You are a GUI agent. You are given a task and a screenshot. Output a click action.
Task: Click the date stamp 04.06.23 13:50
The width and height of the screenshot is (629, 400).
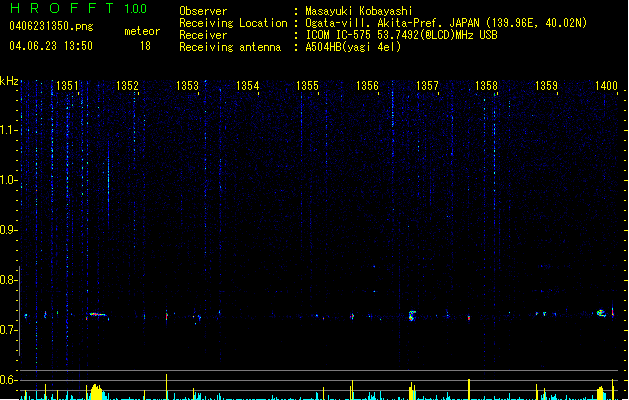pos(51,46)
